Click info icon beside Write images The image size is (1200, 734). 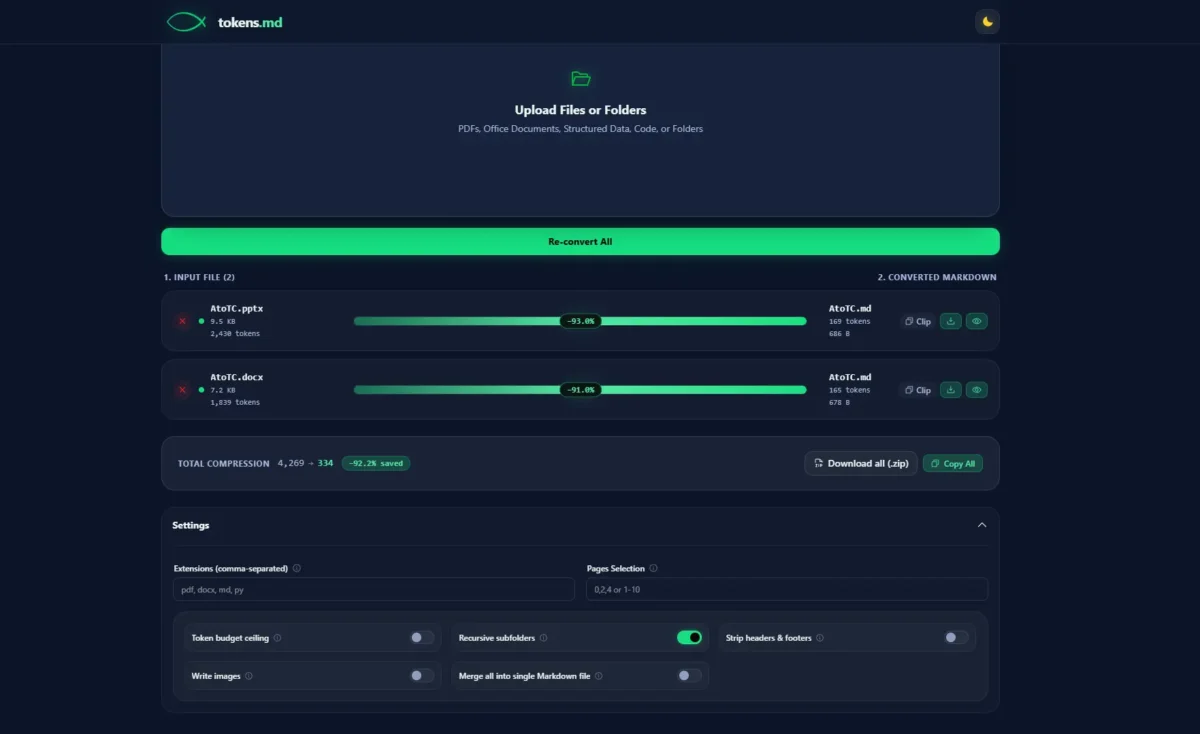[249, 676]
